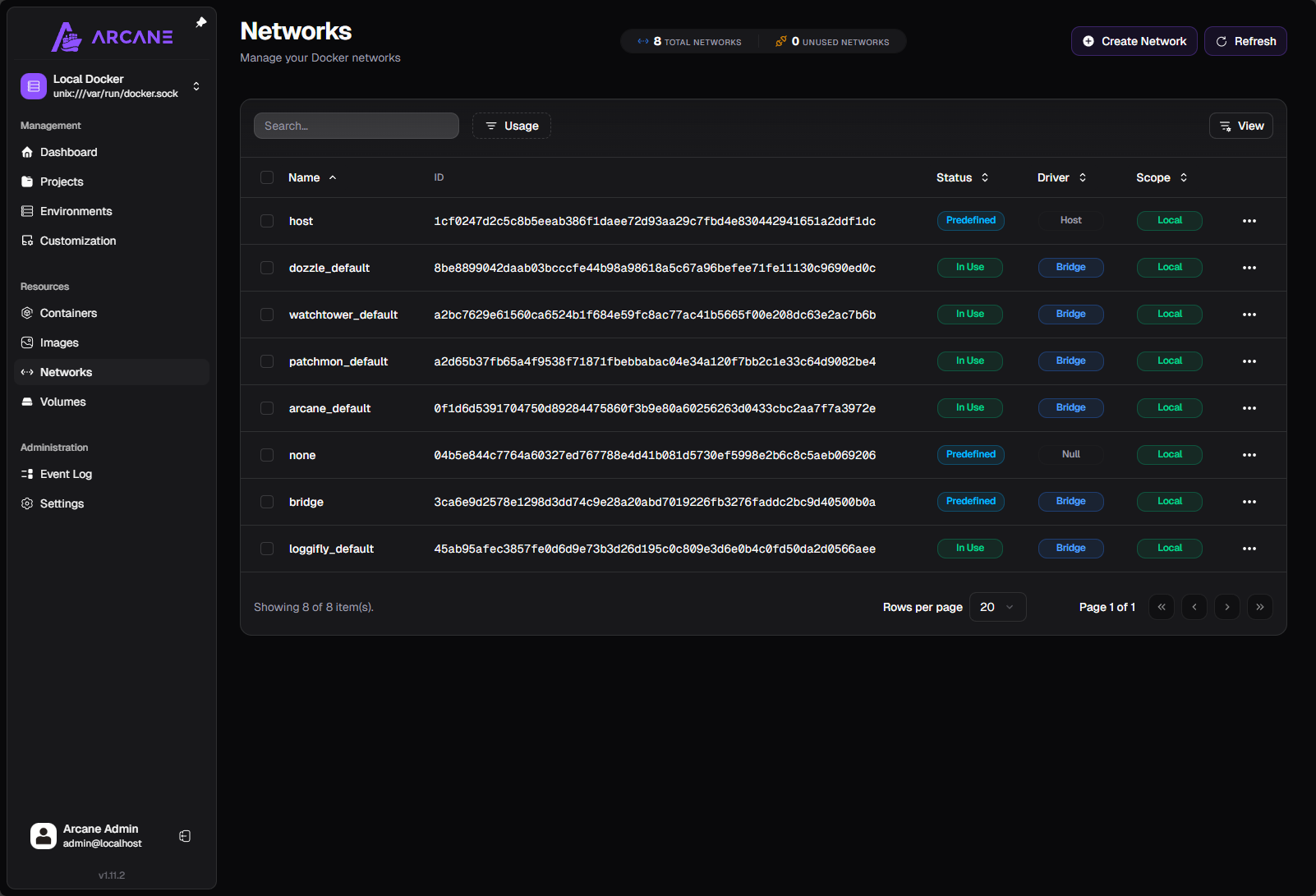This screenshot has height=896, width=1316.
Task: Focus the network Search field
Action: coord(356,126)
